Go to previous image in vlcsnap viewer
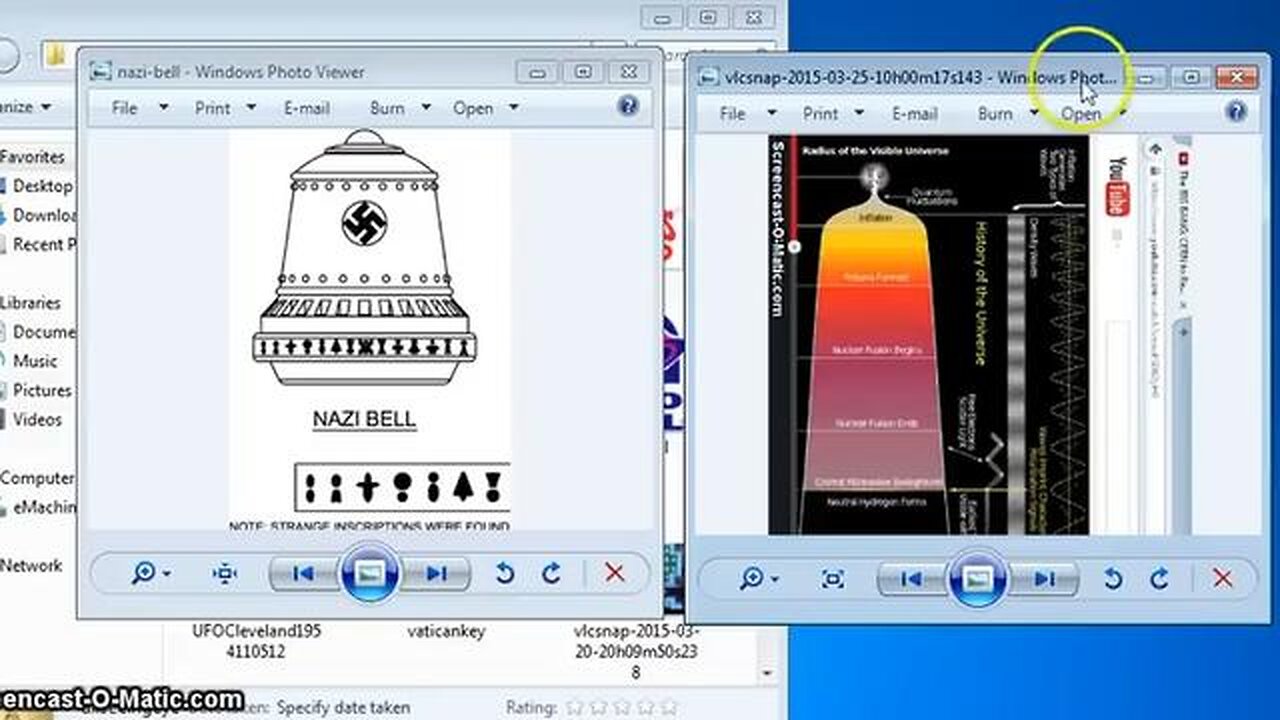The image size is (1280, 720). (912, 578)
